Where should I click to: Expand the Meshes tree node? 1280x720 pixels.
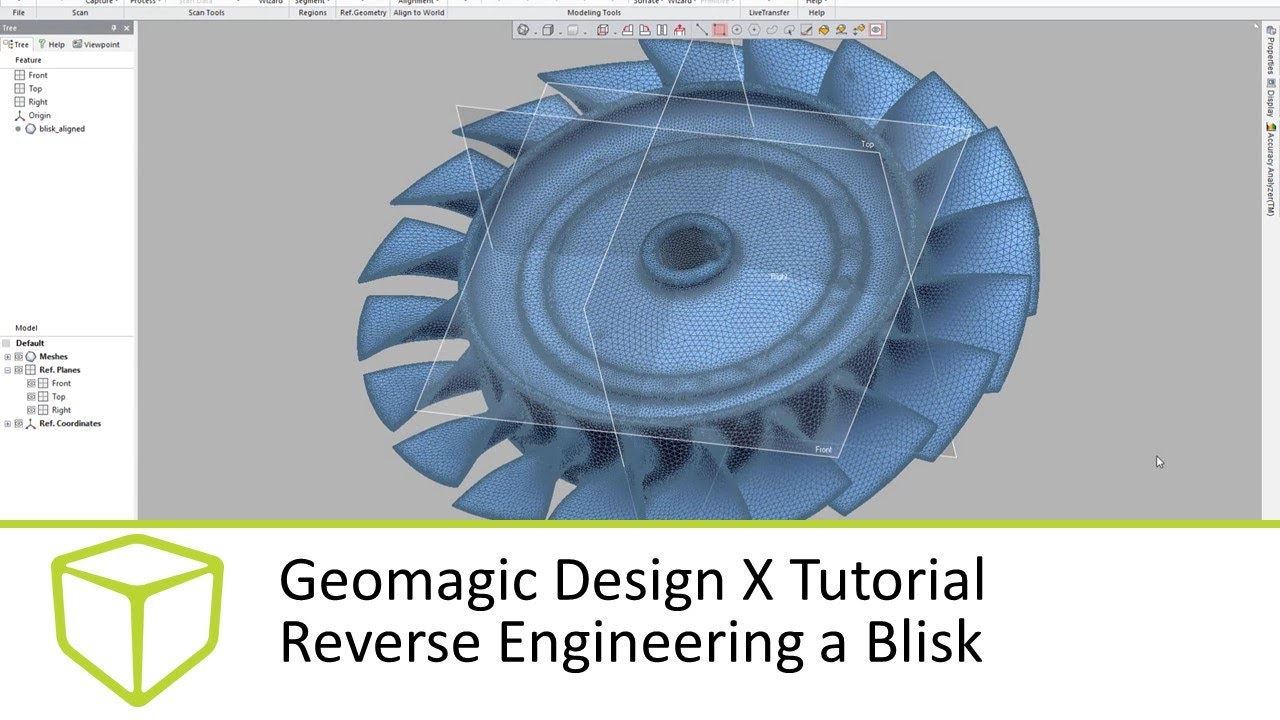pos(7,356)
